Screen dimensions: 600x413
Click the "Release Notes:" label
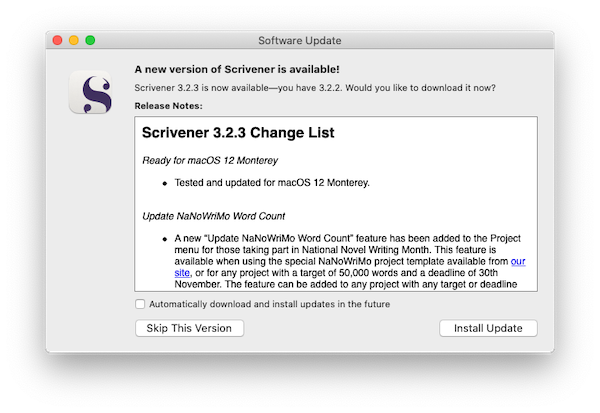(x=168, y=106)
